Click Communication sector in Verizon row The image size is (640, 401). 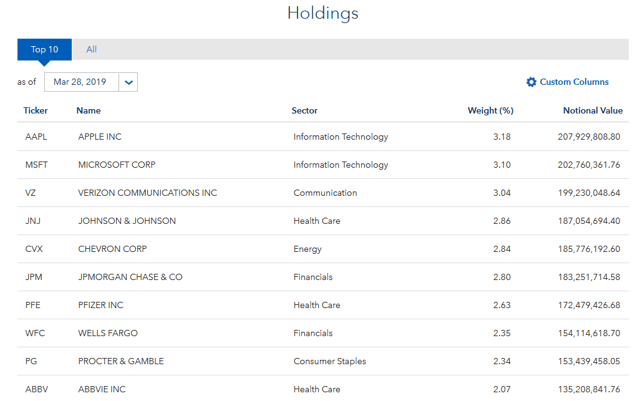325,193
